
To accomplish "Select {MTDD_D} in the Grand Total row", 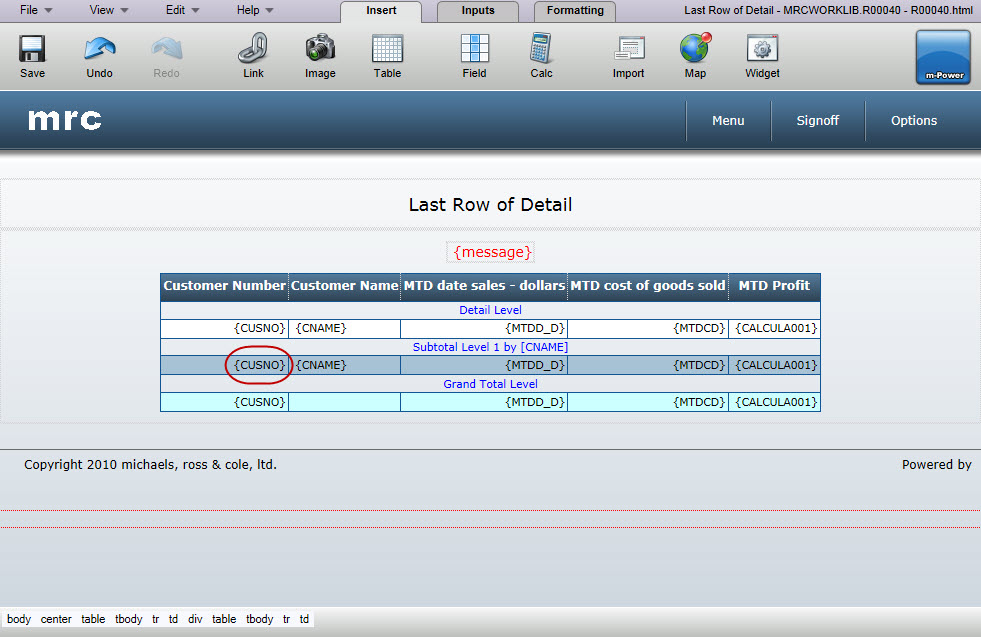I will (x=535, y=402).
